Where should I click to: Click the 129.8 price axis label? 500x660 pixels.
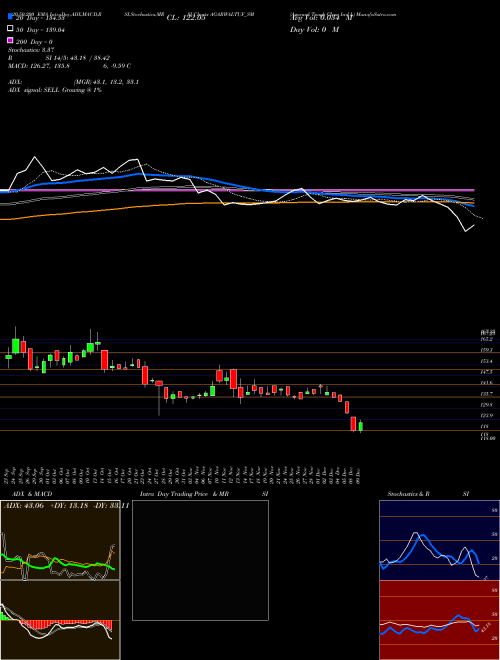487,405
